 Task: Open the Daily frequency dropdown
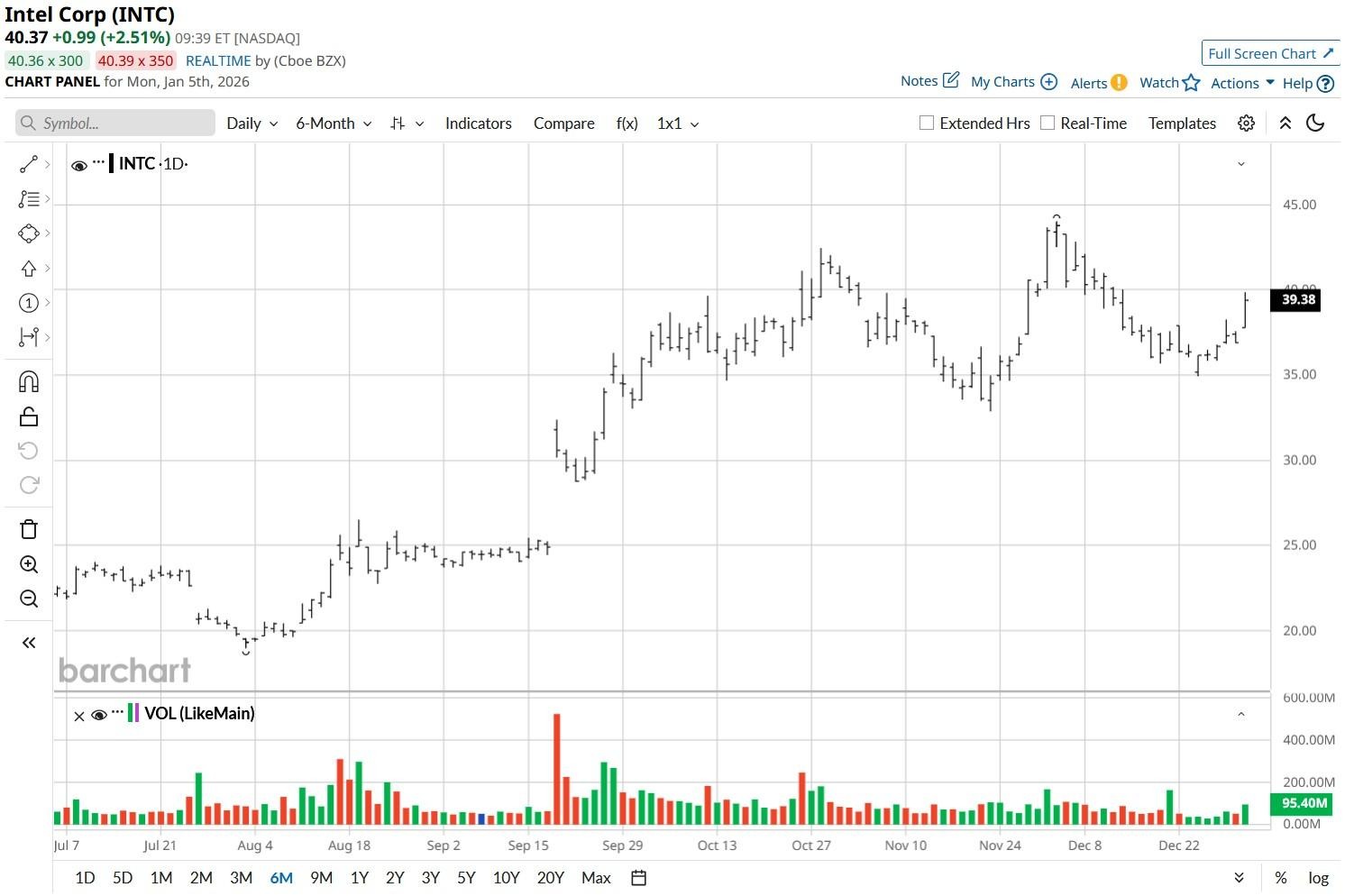tap(252, 123)
